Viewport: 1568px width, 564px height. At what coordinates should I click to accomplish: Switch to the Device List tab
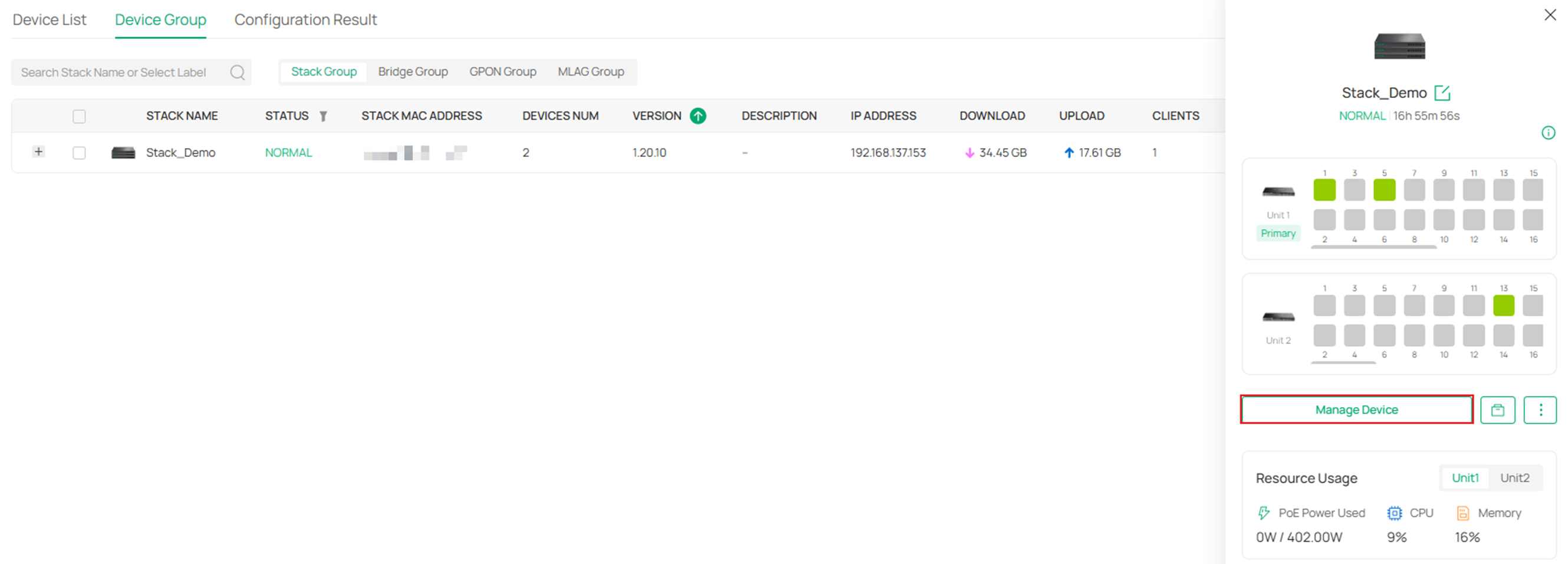(50, 19)
